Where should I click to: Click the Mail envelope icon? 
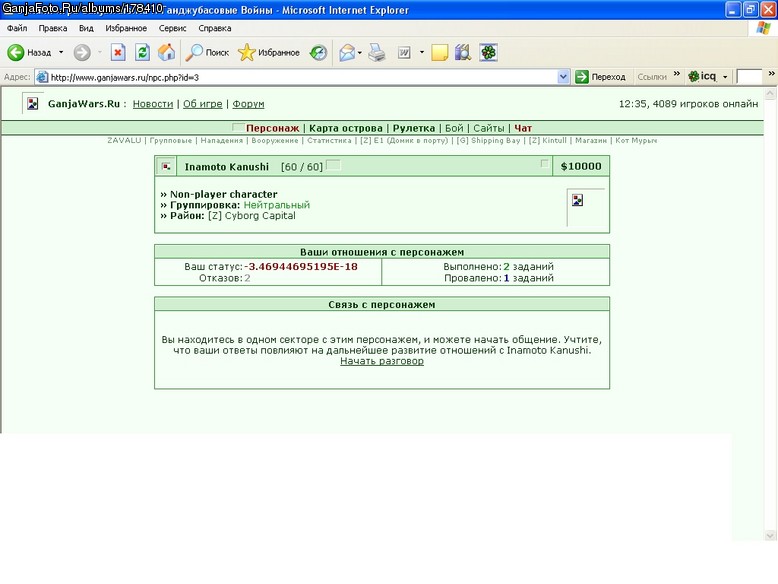[347, 52]
